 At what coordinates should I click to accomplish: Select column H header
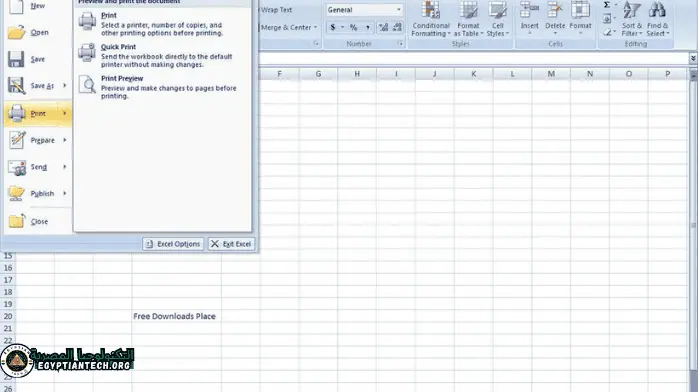pos(357,74)
